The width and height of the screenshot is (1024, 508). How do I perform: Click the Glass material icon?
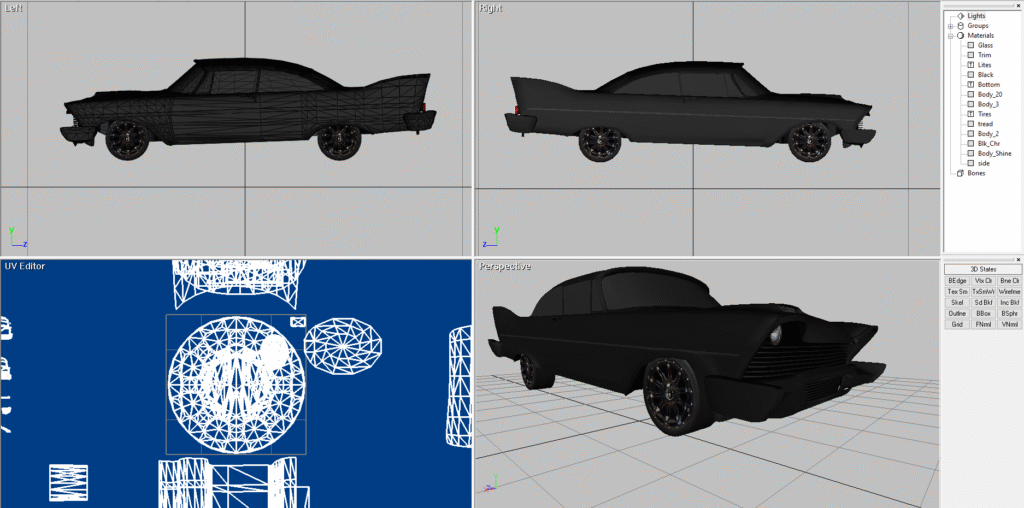pos(970,46)
